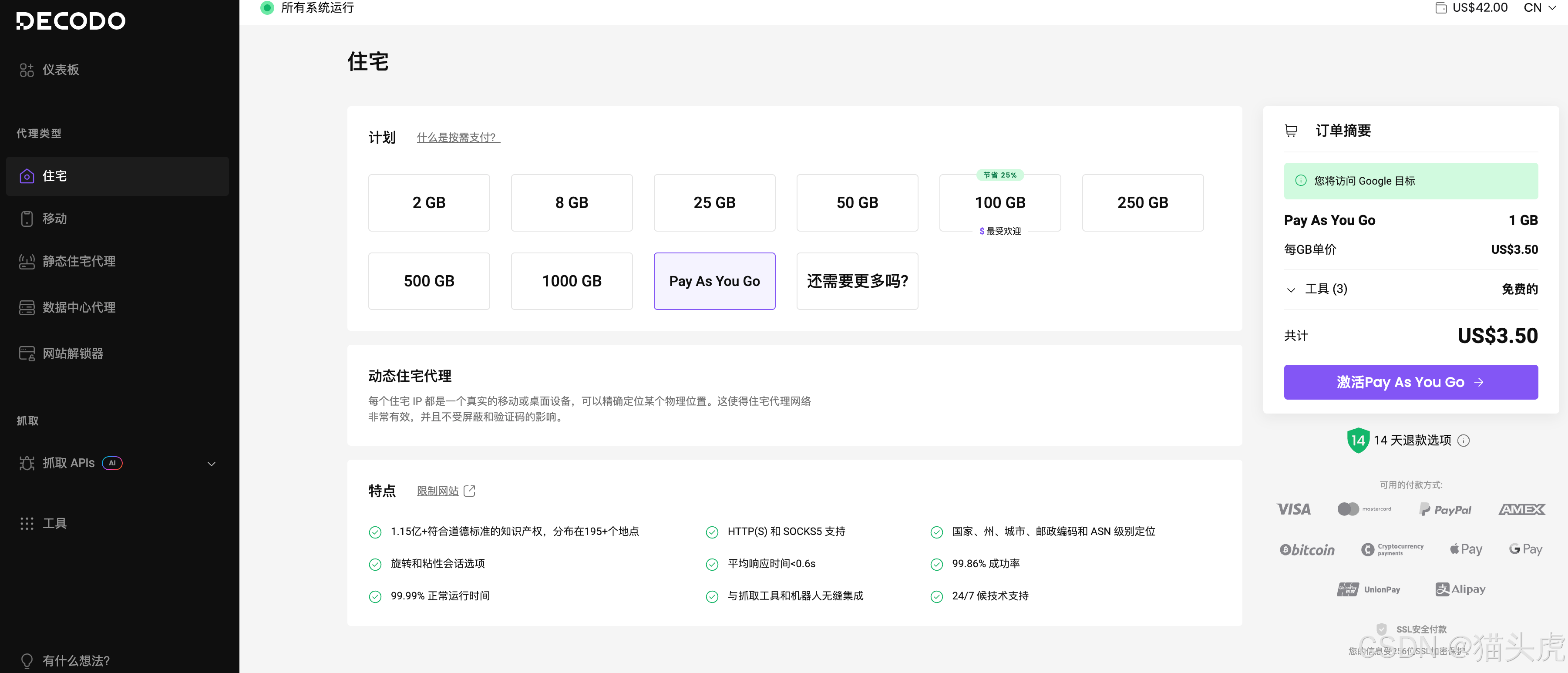Image resolution: width=1568 pixels, height=673 pixels.
Task: Click the 工具 tools icon in sidebar
Action: pyautogui.click(x=27, y=523)
